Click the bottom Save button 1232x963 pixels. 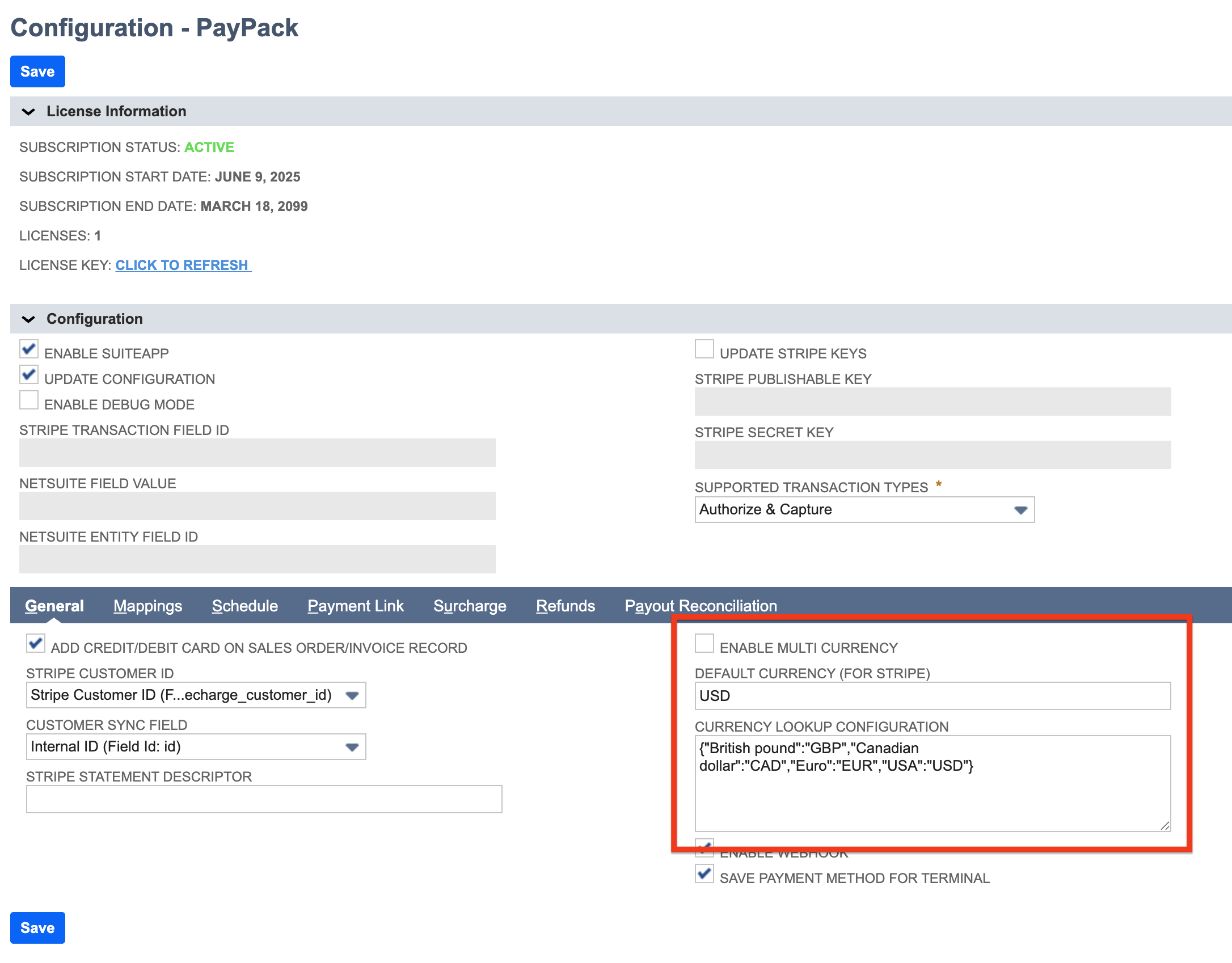(x=37, y=928)
